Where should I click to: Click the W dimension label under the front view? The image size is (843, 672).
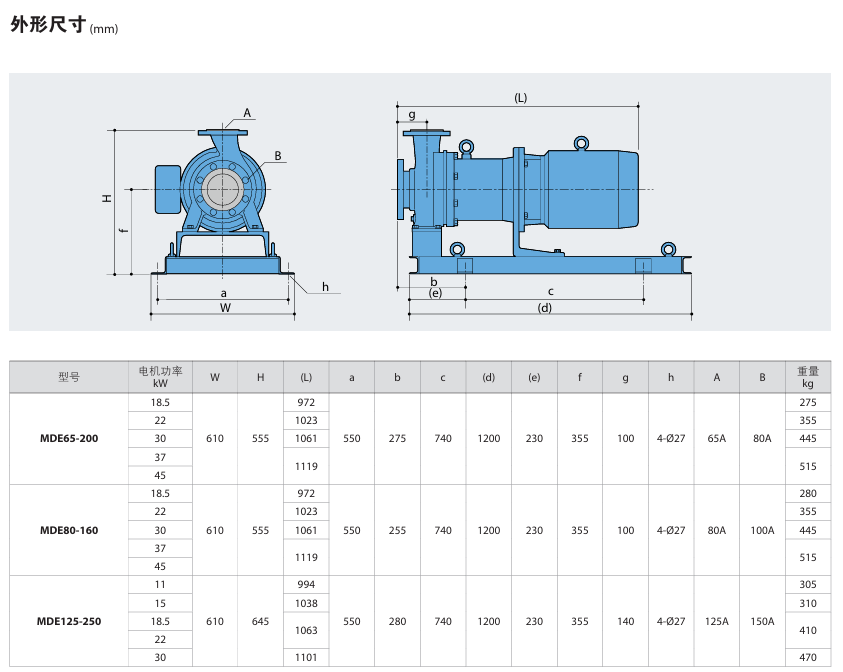pos(225,308)
